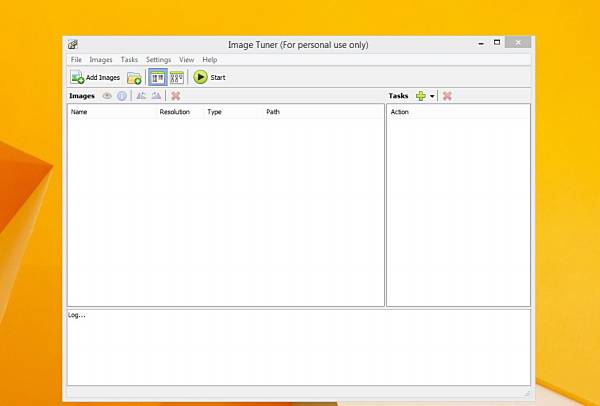
Task: Click the Image Tuner title bar app icon
Action: [73, 45]
